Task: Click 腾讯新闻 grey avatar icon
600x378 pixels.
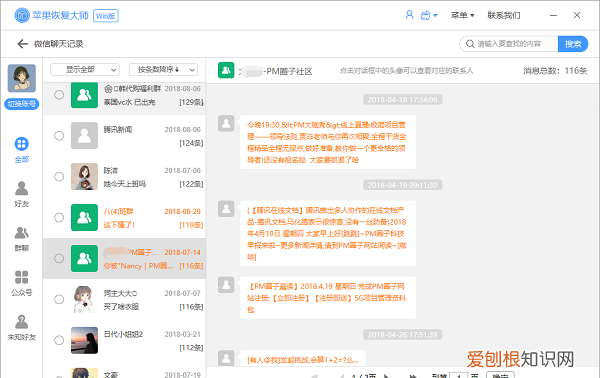Action: tap(84, 135)
